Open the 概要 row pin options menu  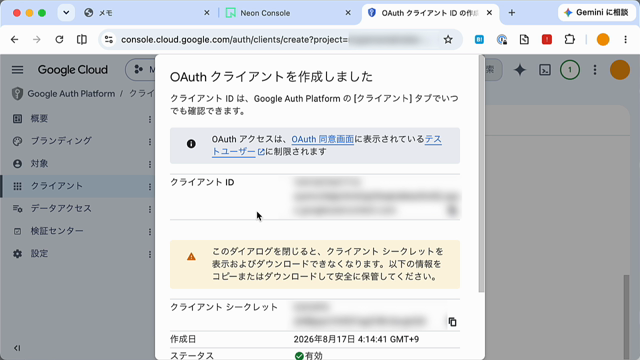pos(150,119)
